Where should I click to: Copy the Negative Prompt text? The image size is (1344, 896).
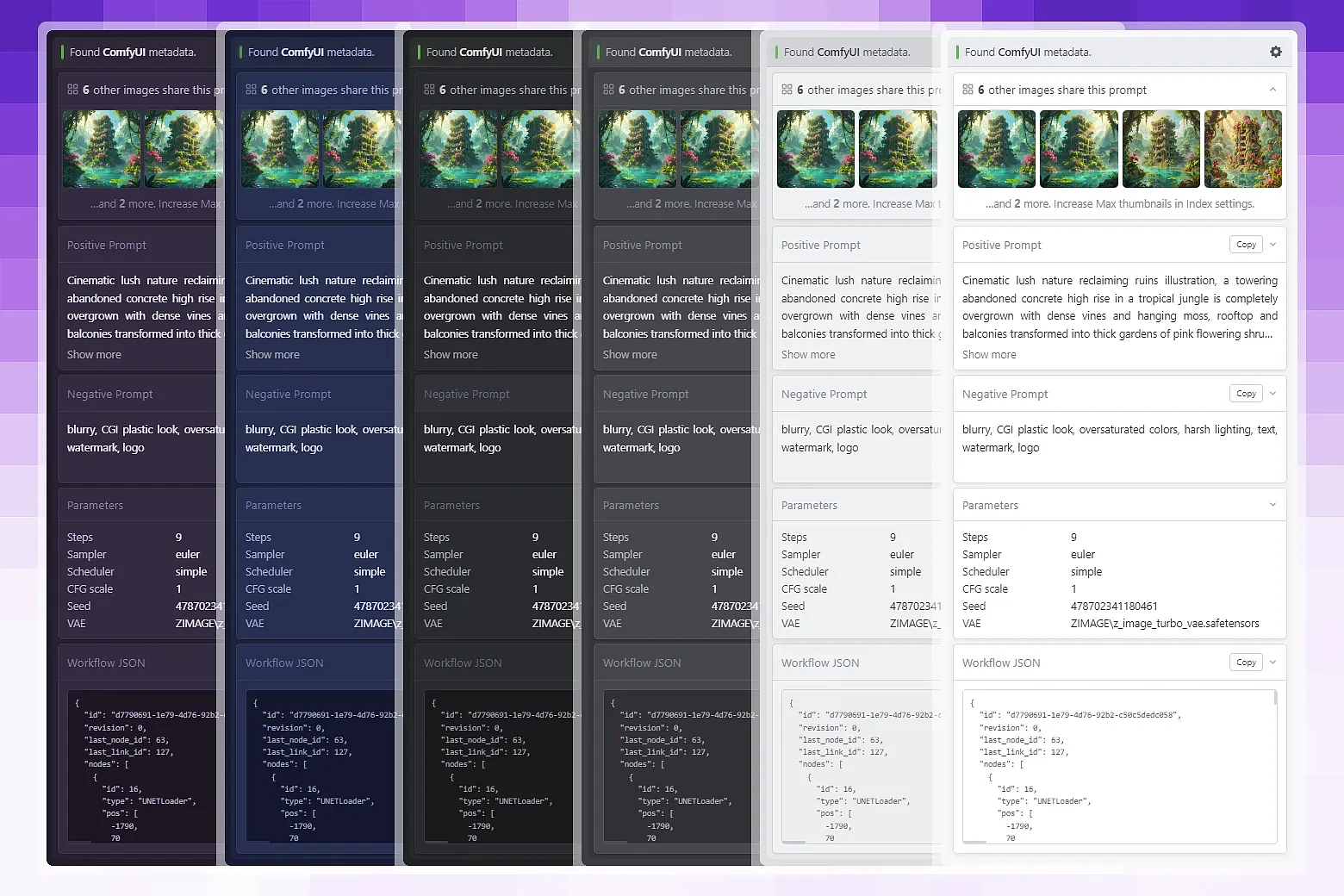pyautogui.click(x=1246, y=393)
